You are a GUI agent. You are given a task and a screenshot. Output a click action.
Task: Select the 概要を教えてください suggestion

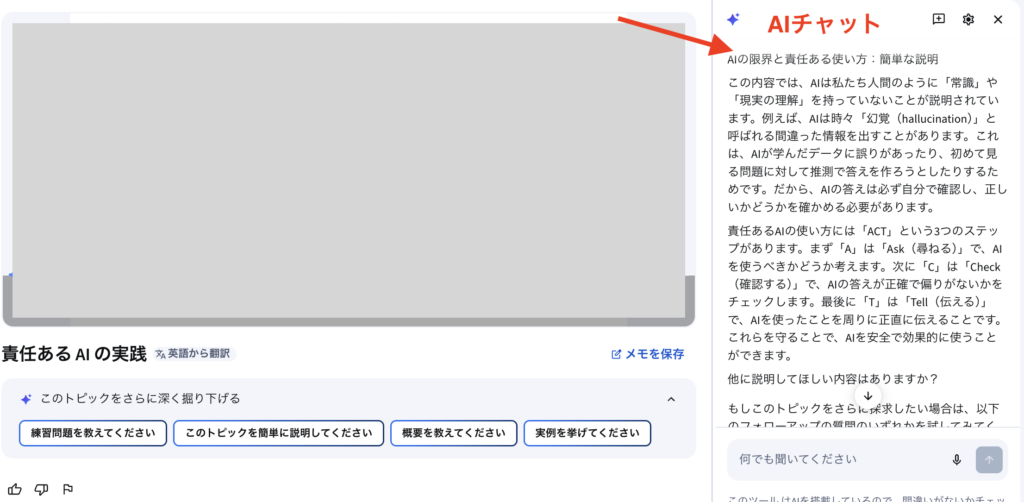pyautogui.click(x=454, y=433)
